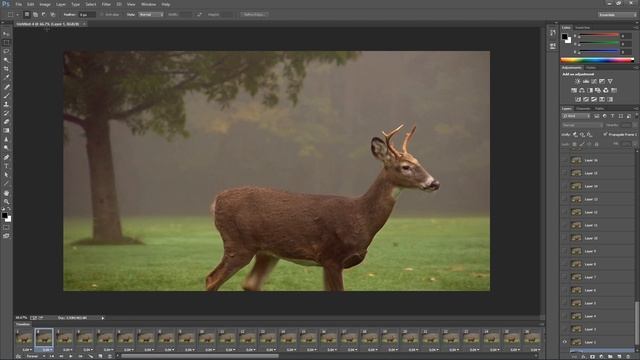Open the Filter menu
The image size is (640, 360).
[x=106, y=4]
